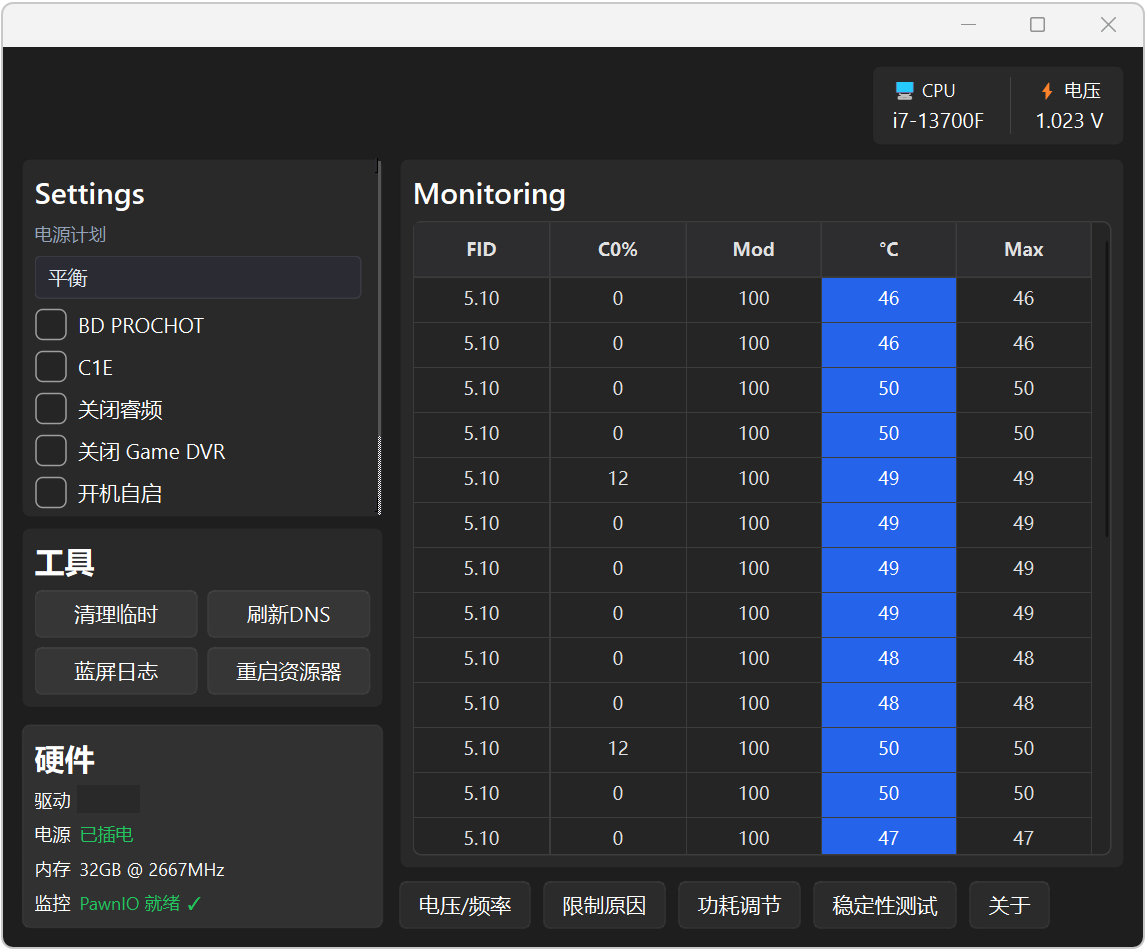Click the CPU monitor icon

[904, 91]
